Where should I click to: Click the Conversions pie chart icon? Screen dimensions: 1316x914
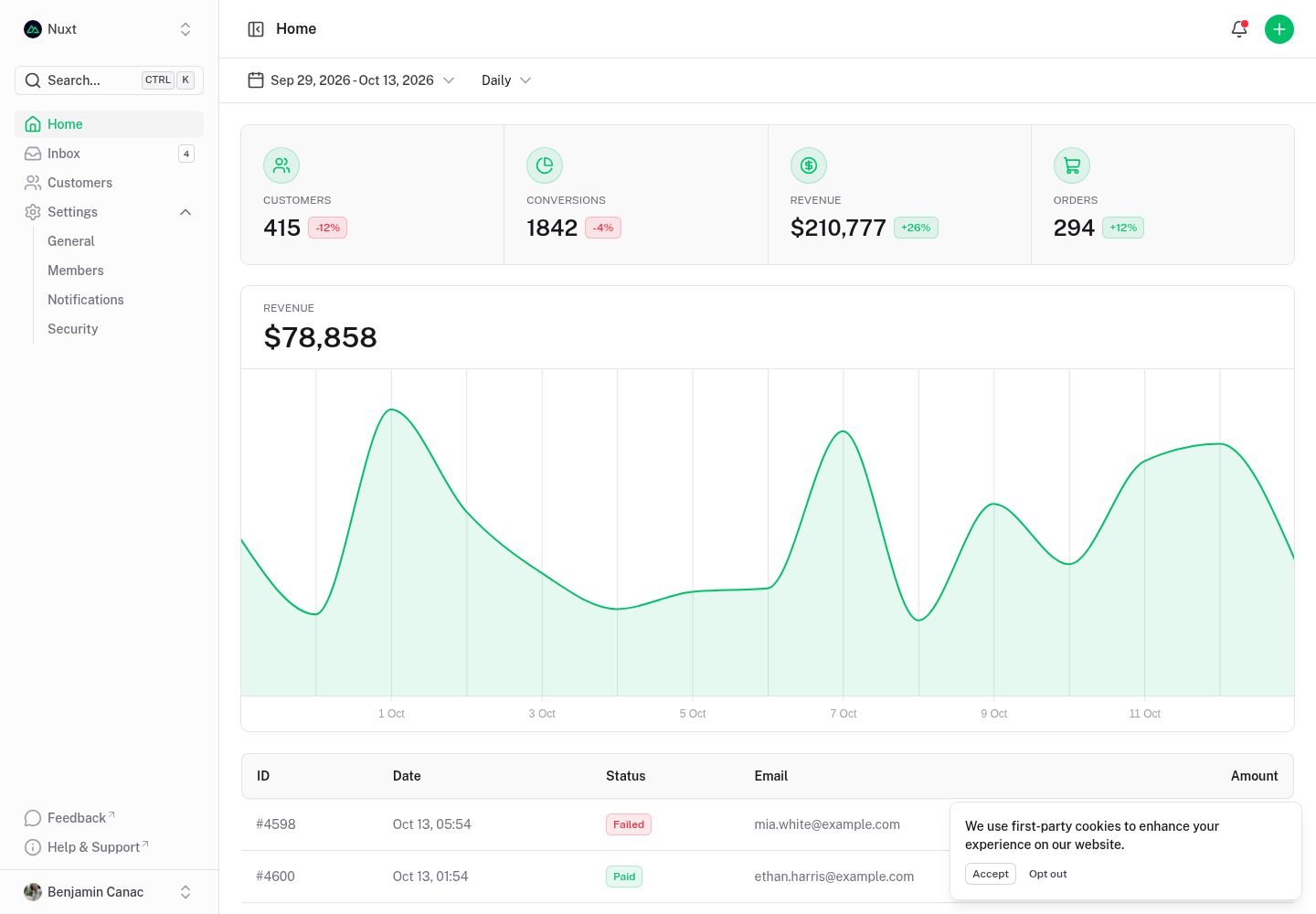point(545,165)
